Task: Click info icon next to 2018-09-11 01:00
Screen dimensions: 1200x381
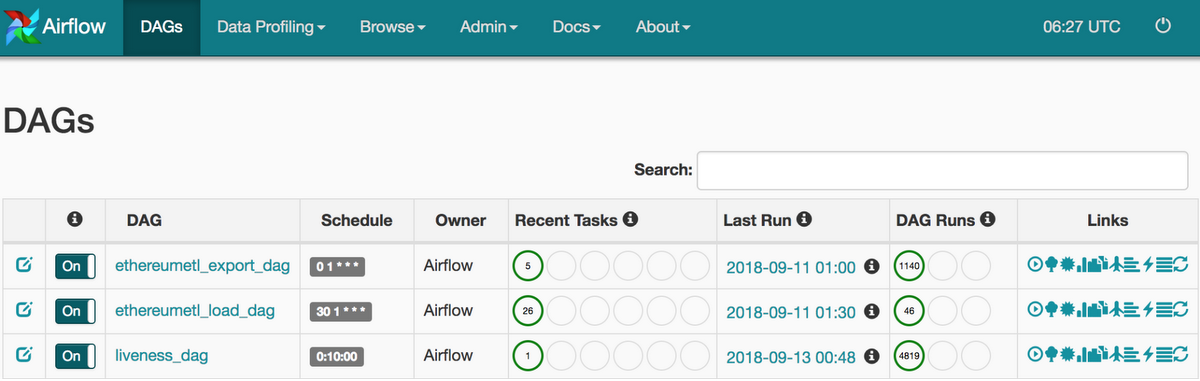Action: (871, 266)
